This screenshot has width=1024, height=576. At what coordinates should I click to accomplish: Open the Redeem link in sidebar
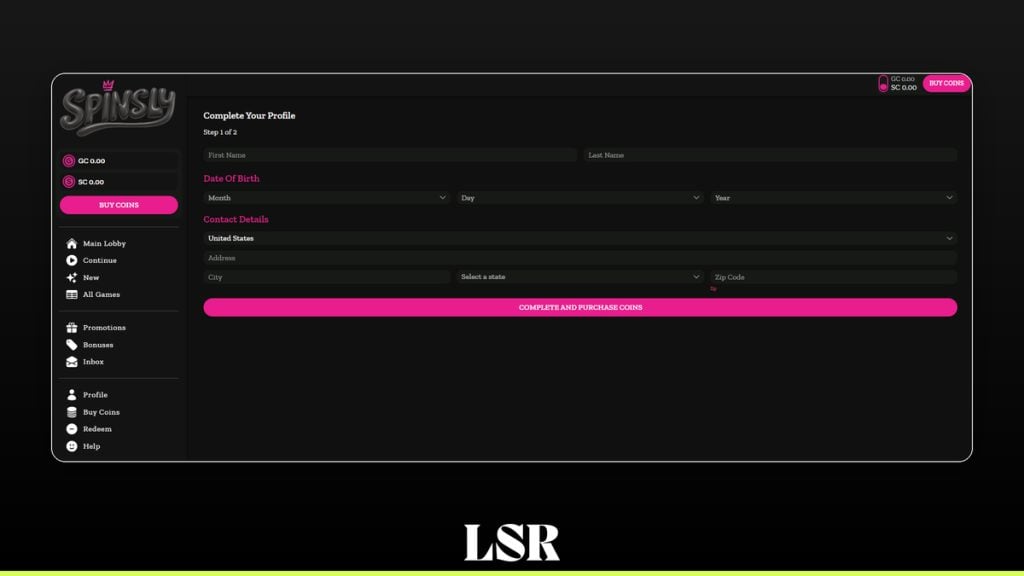pos(97,429)
